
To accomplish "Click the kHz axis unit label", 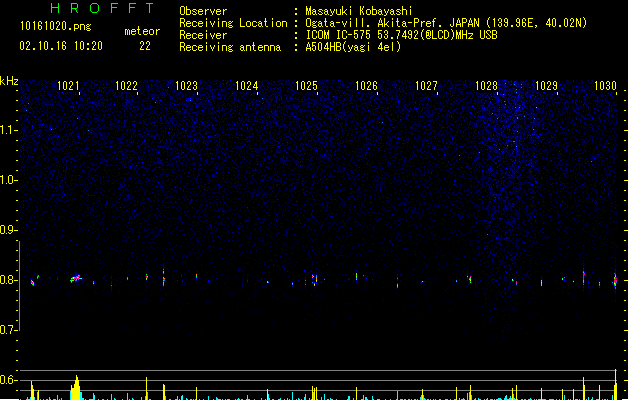I will click(9, 81).
